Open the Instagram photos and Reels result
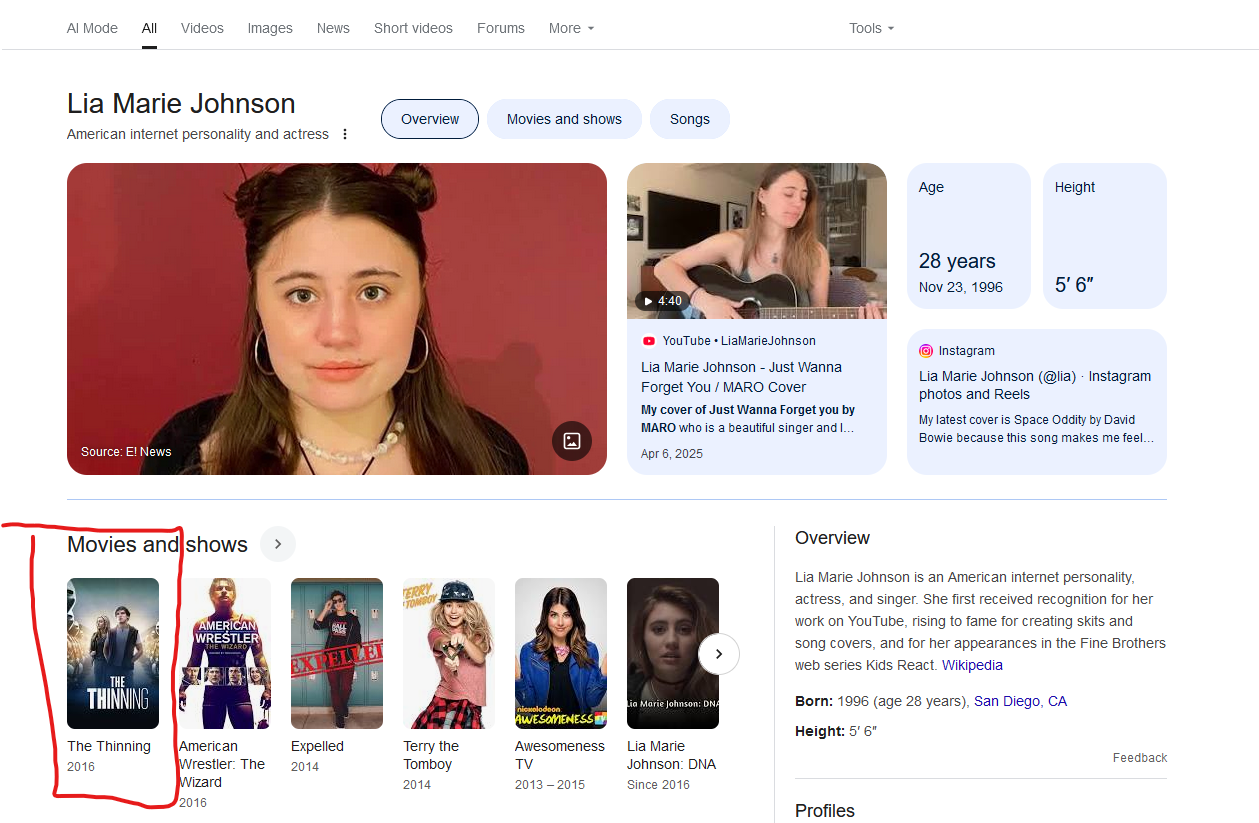The image size is (1259, 823). (x=1035, y=385)
